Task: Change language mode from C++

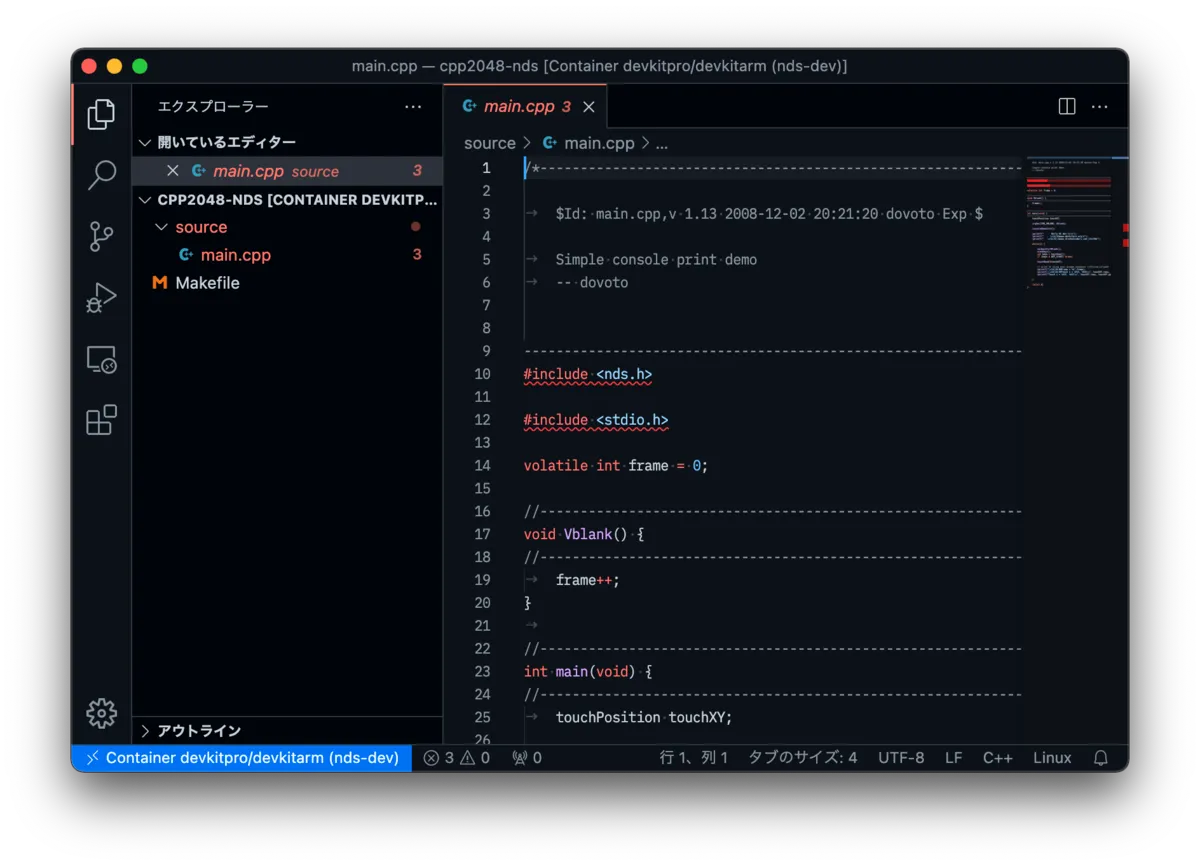Action: [x=997, y=758]
